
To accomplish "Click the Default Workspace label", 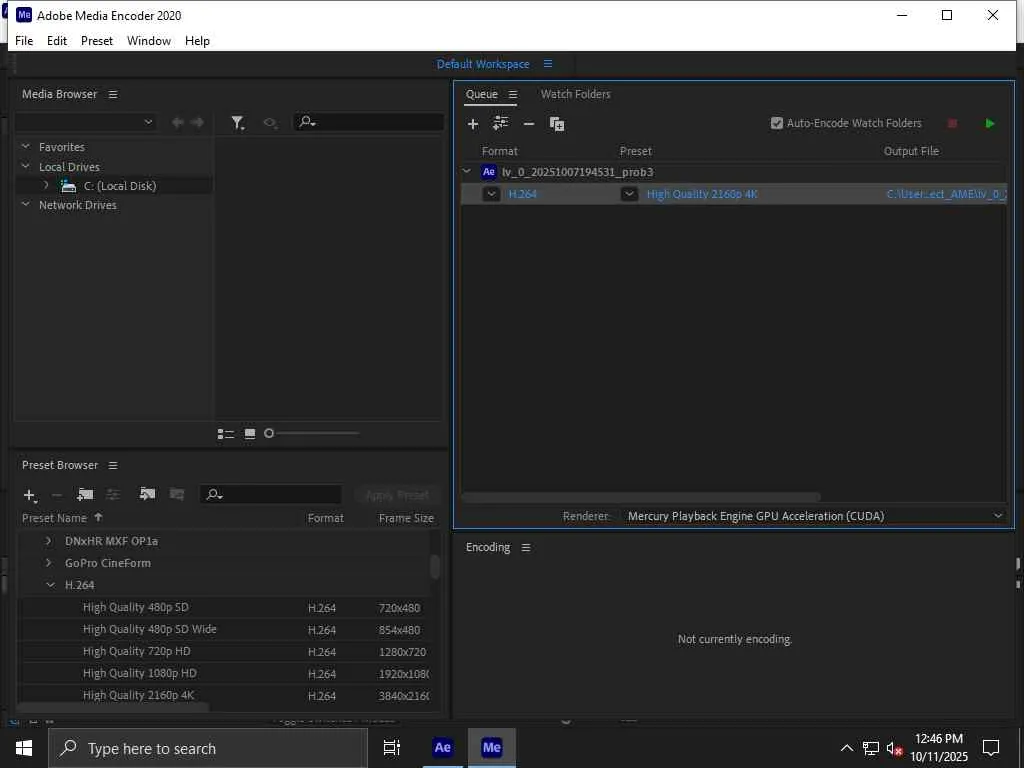I will click(483, 64).
